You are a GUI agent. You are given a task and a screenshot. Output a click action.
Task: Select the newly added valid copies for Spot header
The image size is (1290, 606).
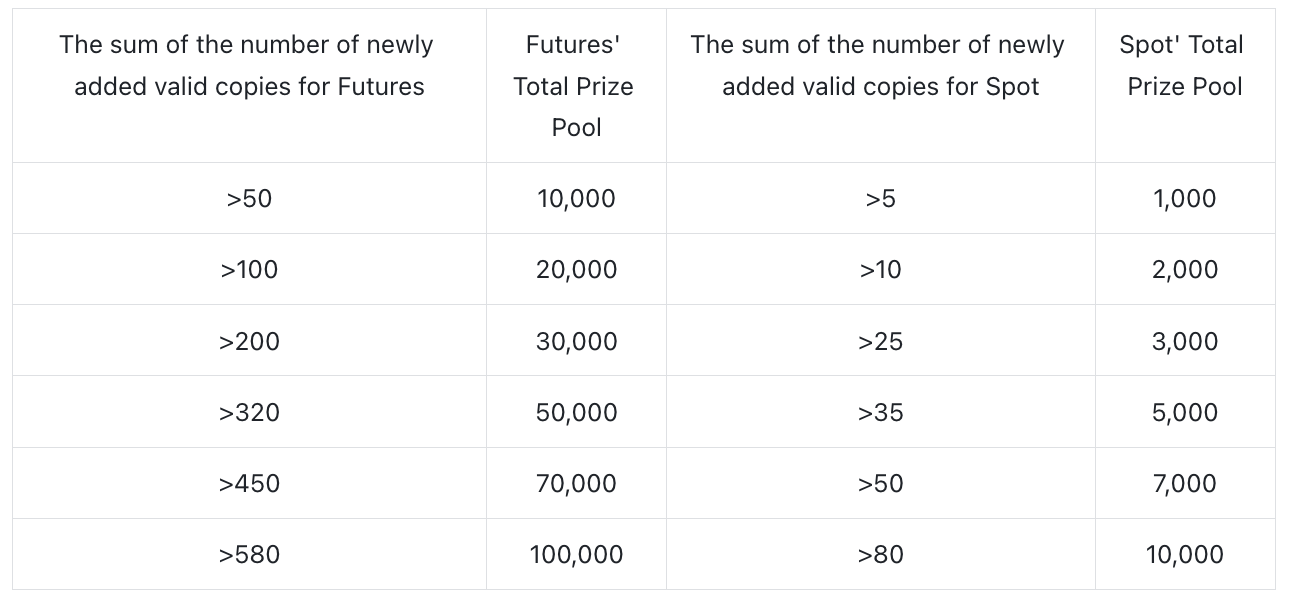[880, 65]
